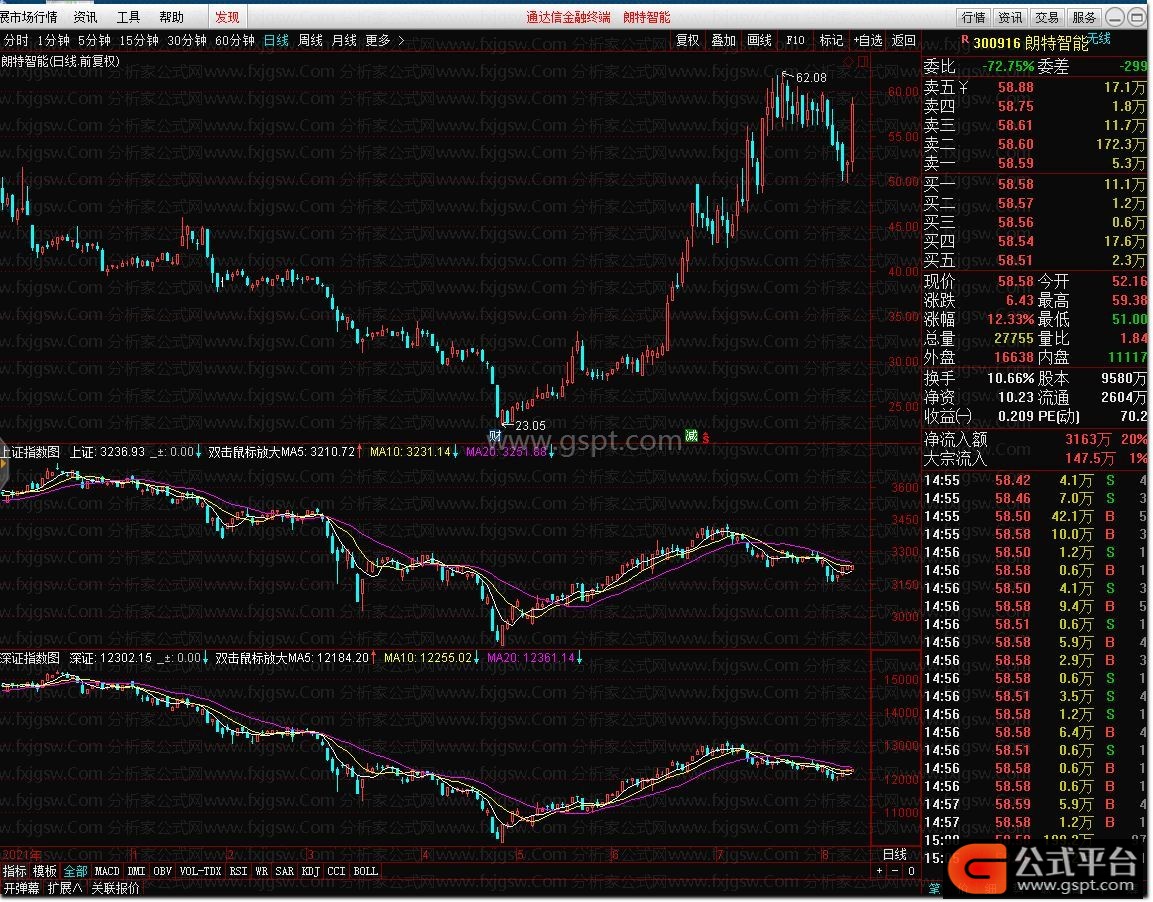
Task: Click the 行情 button at top right
Action: pos(973,17)
